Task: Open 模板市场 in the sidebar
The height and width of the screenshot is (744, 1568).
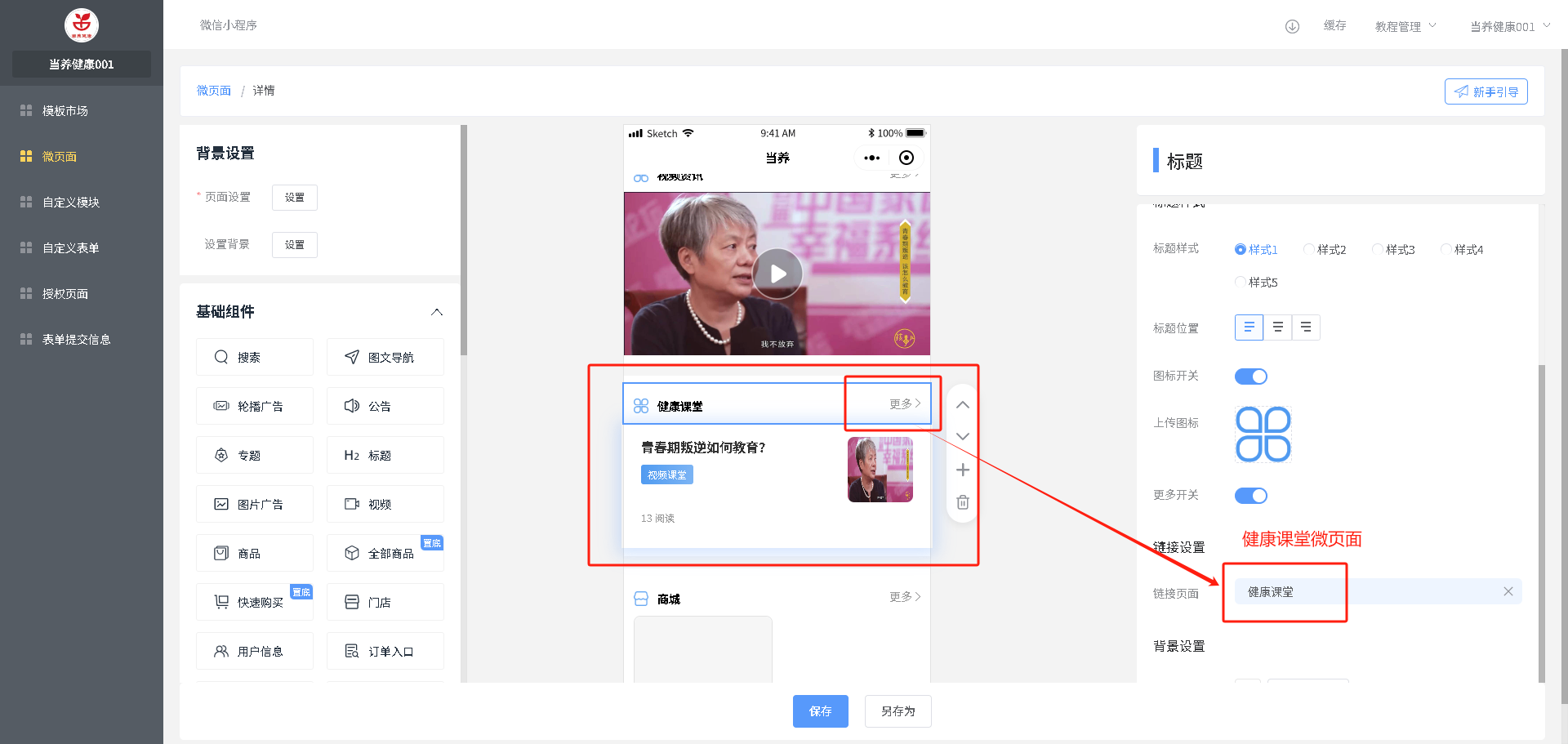Action: coord(65,111)
